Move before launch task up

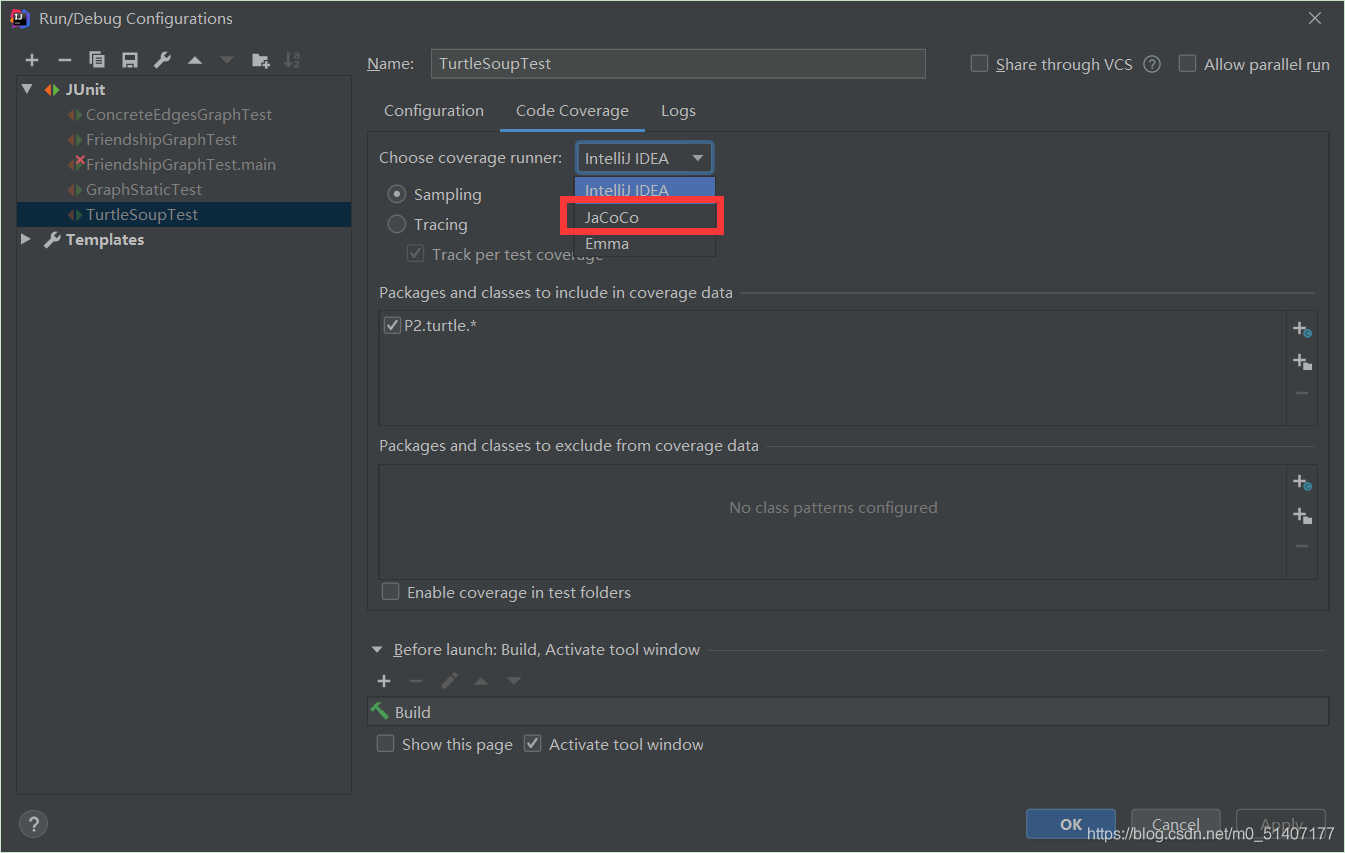coord(481,681)
